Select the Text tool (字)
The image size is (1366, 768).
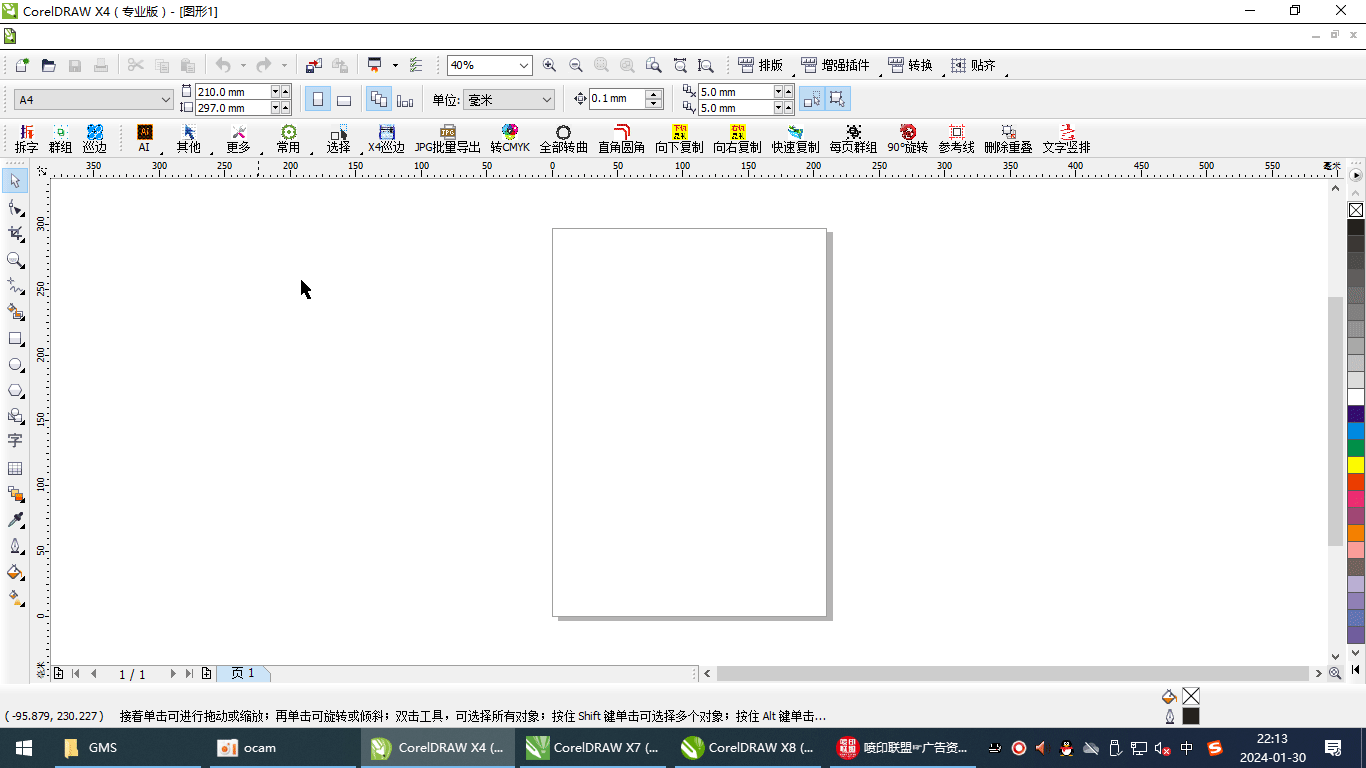(15, 441)
